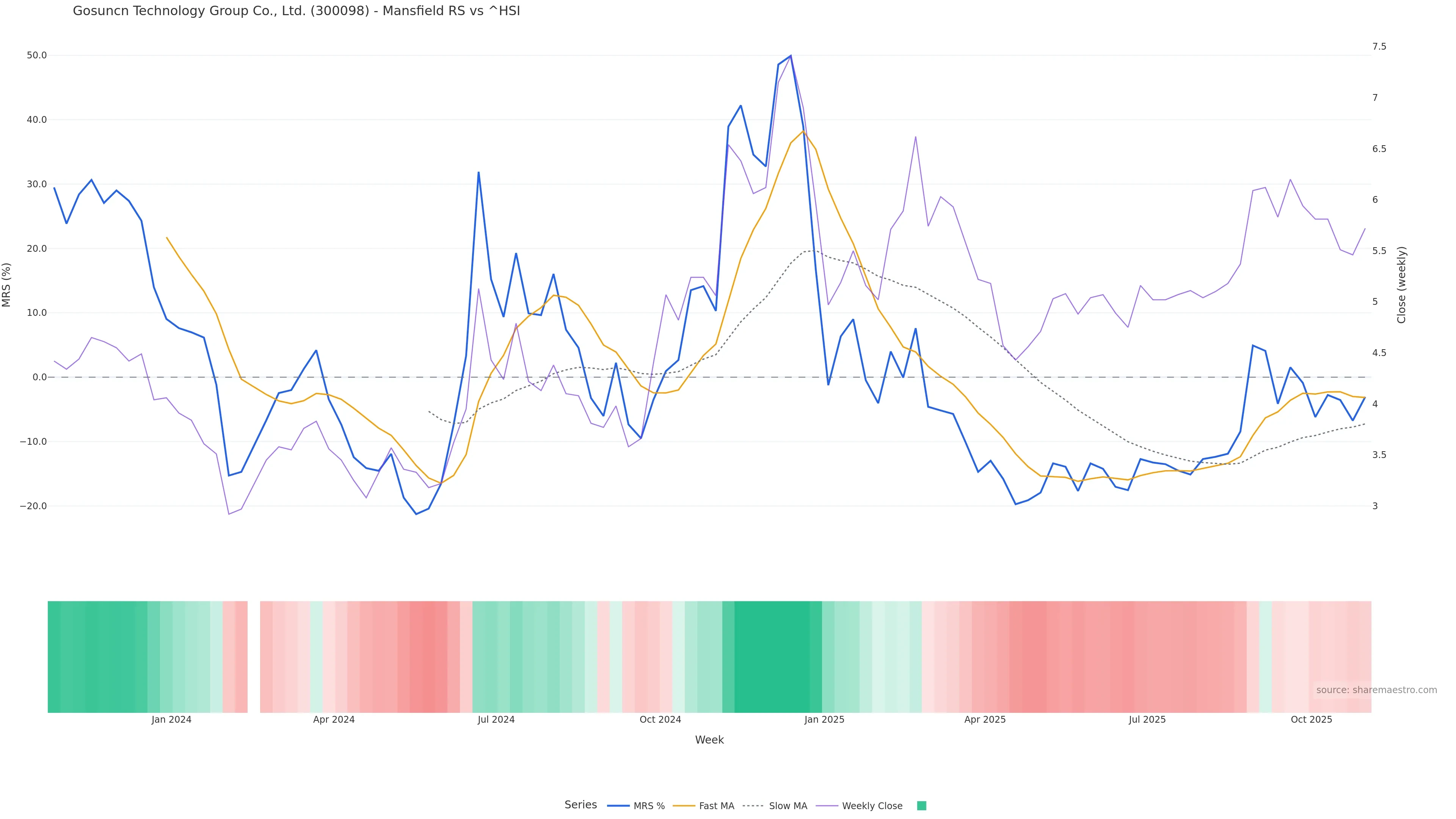The width and height of the screenshot is (1456, 819).
Task: Click the MRS (%) left axis title
Action: pyautogui.click(x=7, y=285)
